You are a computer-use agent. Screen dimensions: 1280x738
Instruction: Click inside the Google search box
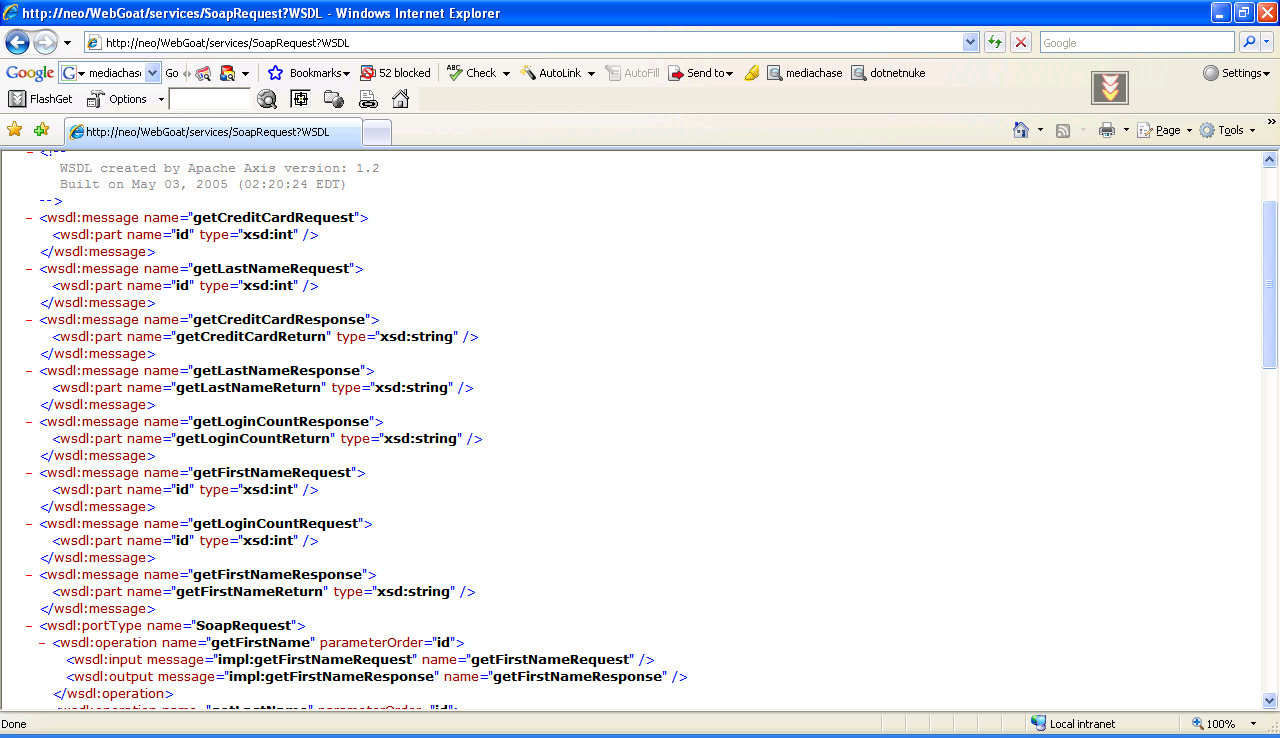tap(1136, 43)
